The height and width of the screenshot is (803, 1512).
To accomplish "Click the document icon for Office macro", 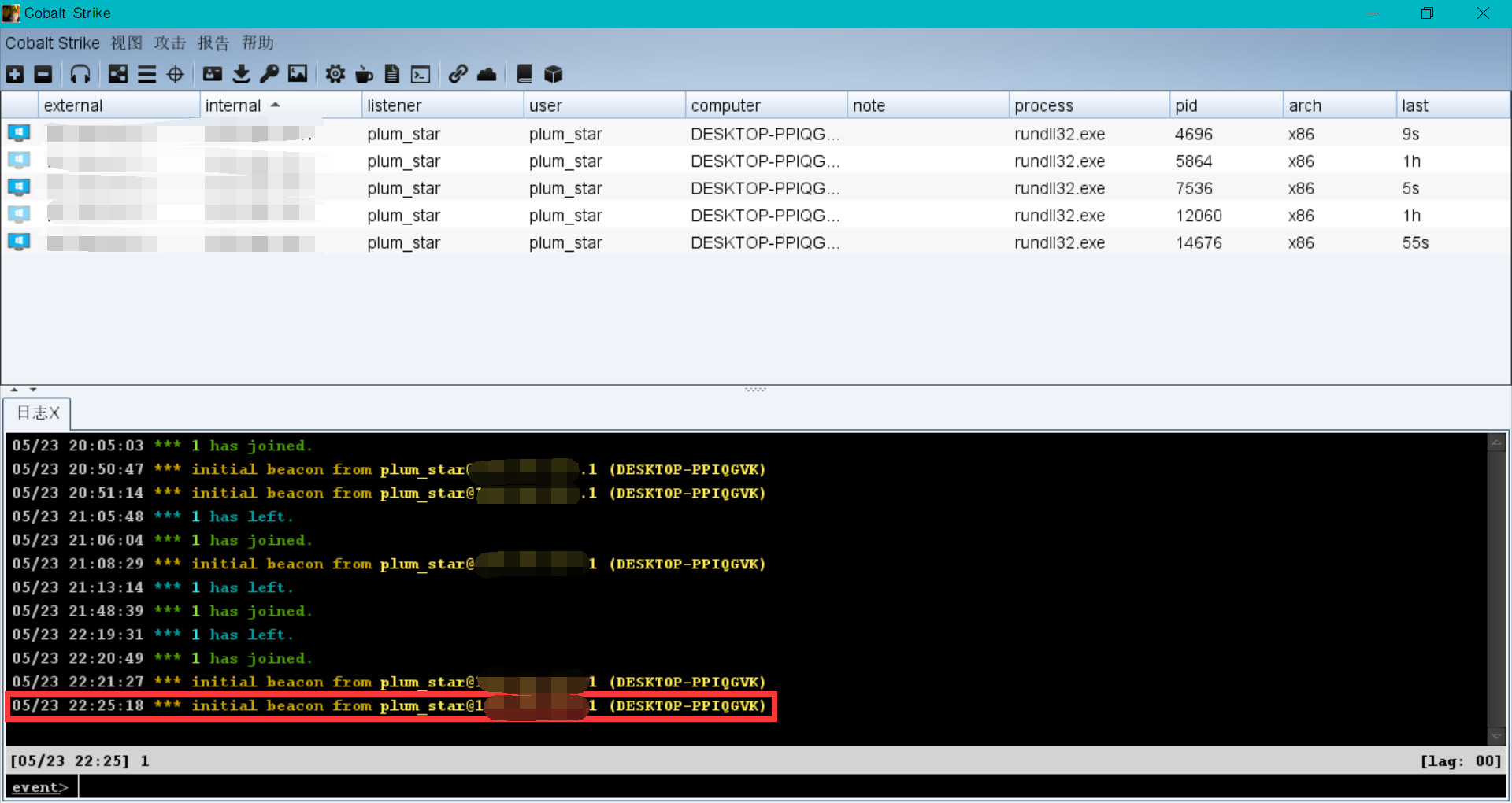I will [392, 74].
